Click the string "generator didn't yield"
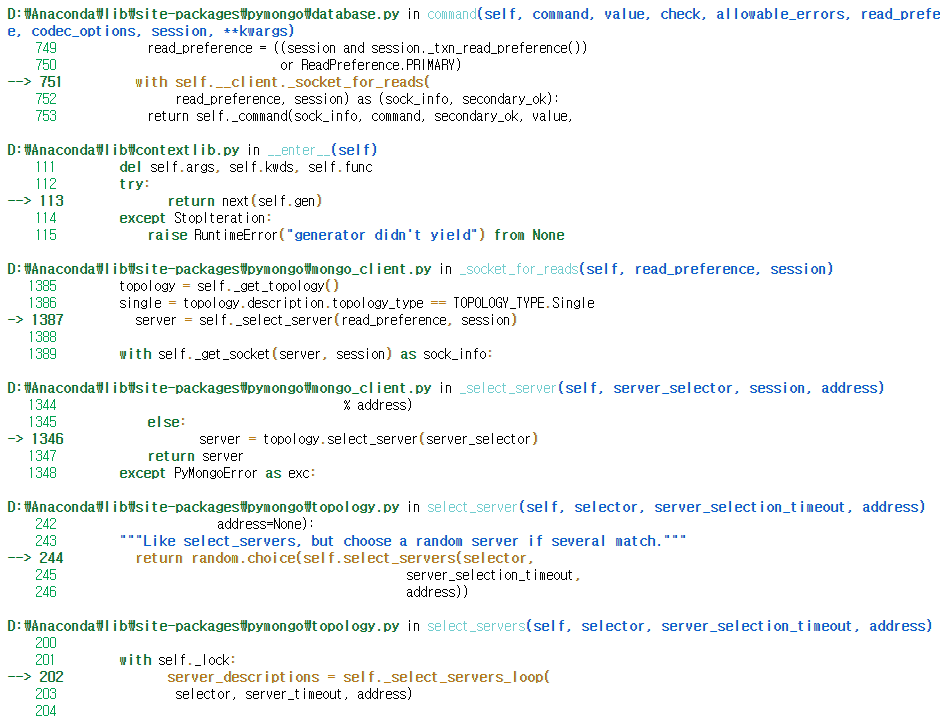The width and height of the screenshot is (940, 723). (x=382, y=235)
